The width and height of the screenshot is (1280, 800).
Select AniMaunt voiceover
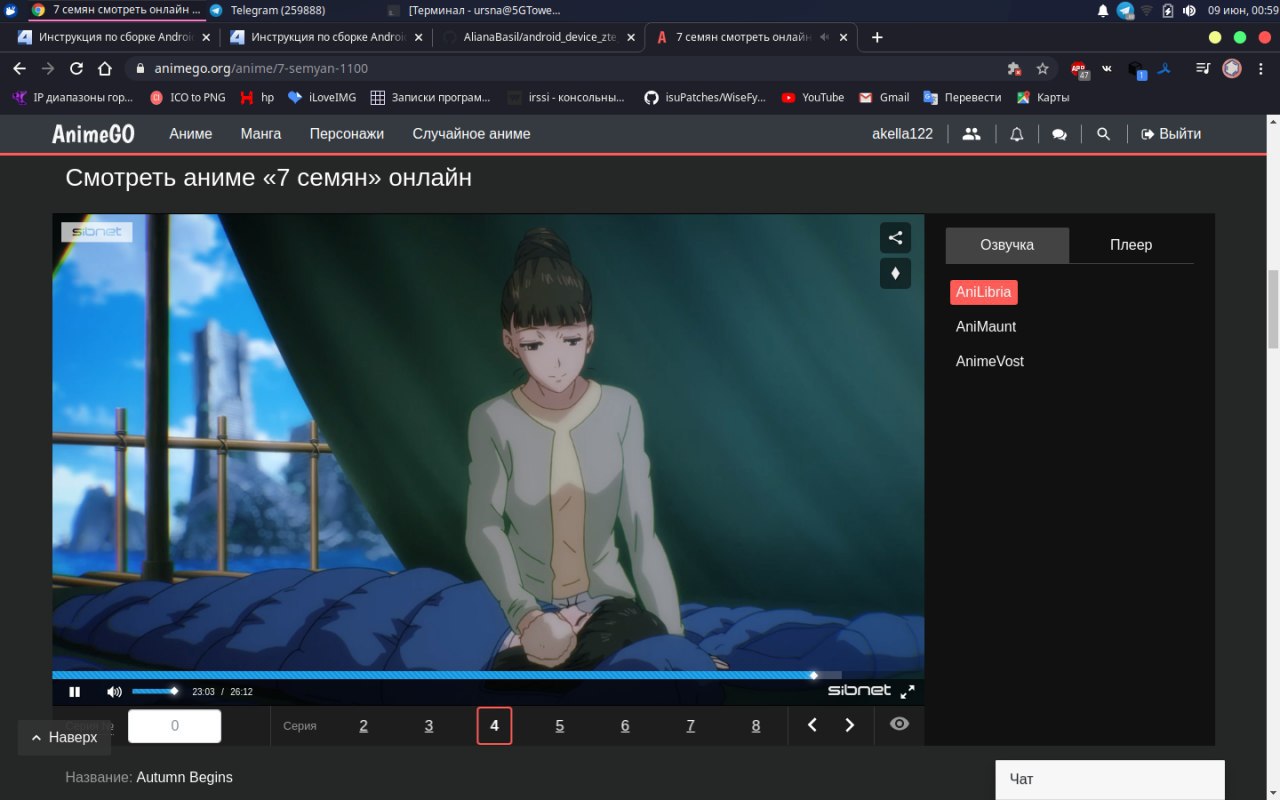pyautogui.click(x=986, y=327)
